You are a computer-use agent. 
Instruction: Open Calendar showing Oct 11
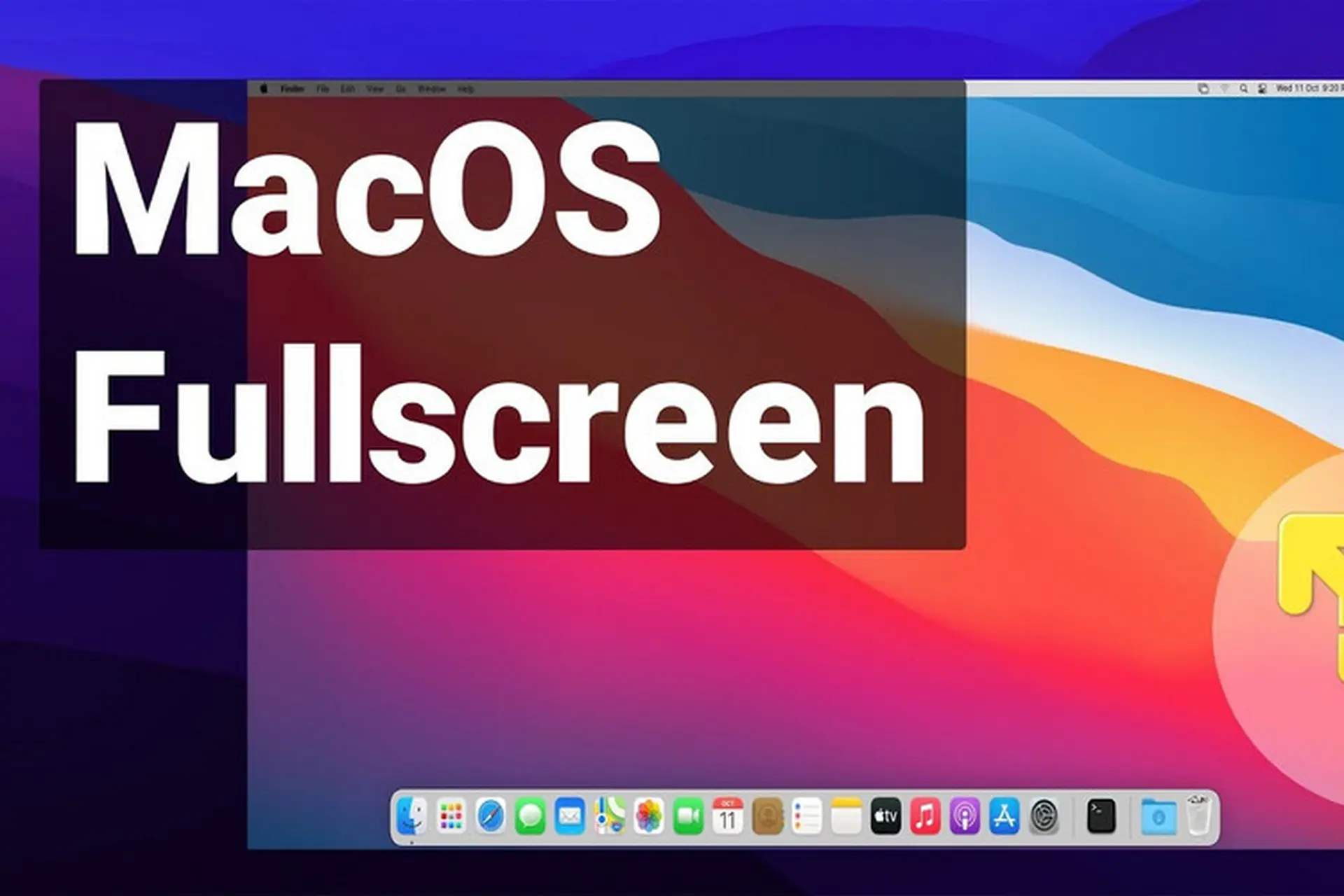point(728,816)
